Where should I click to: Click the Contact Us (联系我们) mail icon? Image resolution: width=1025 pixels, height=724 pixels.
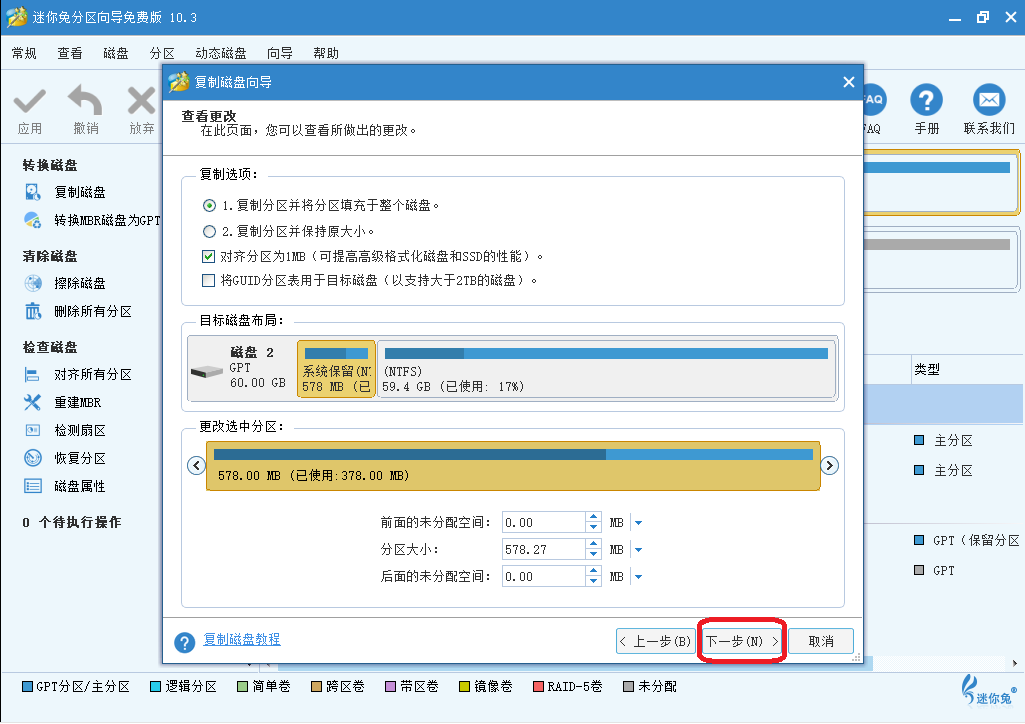point(989,100)
